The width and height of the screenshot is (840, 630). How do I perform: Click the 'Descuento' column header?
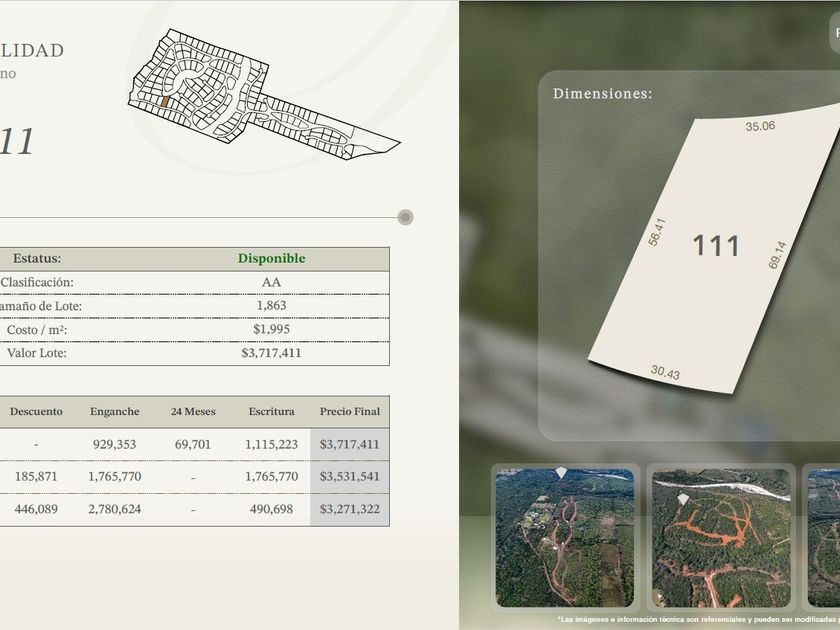point(36,411)
